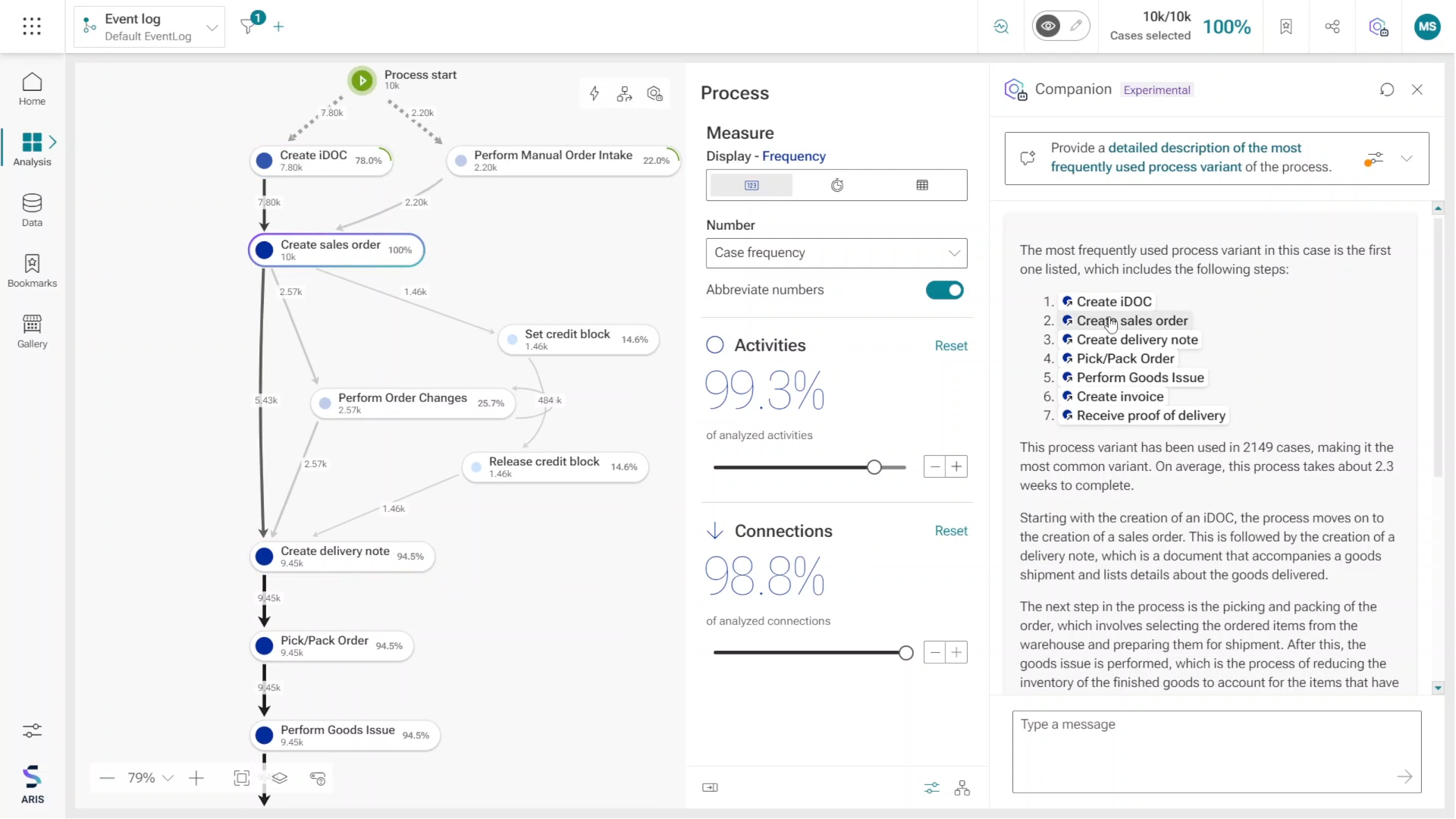
Task: Click the share/export process icon
Action: point(1332,26)
